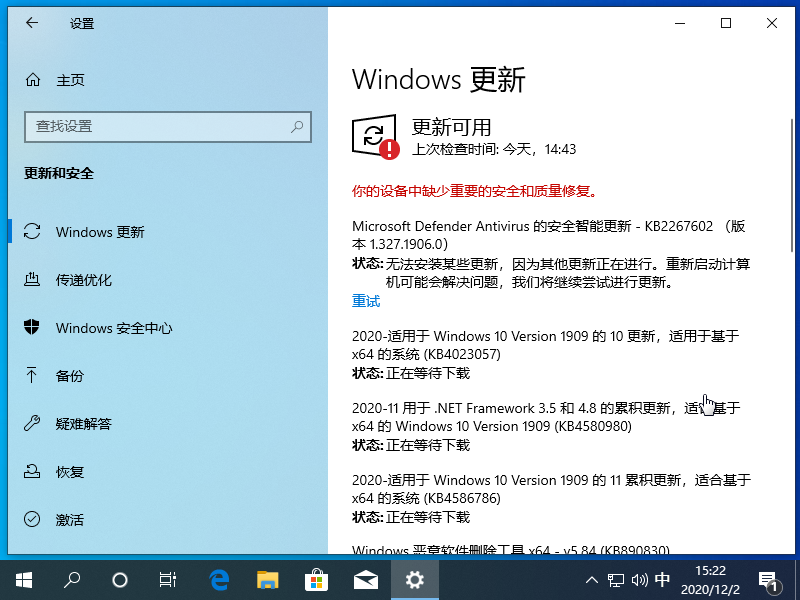Minimize the Settings window
Image resolution: width=800 pixels, height=600 pixels.
pos(680,23)
